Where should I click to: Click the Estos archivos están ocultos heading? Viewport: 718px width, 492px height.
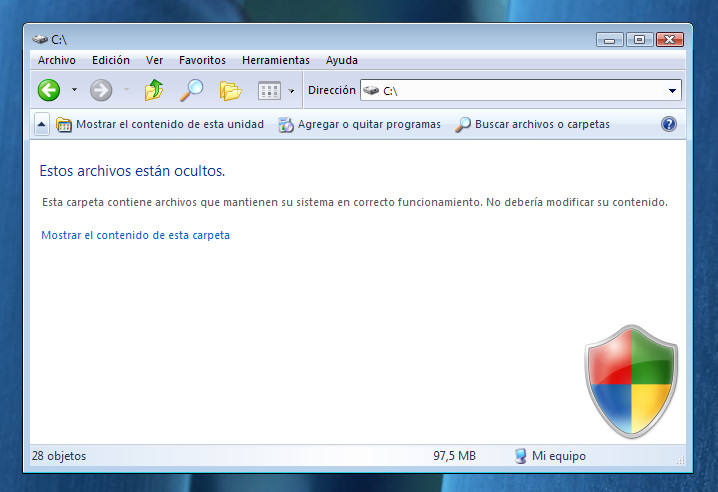pyautogui.click(x=132, y=171)
